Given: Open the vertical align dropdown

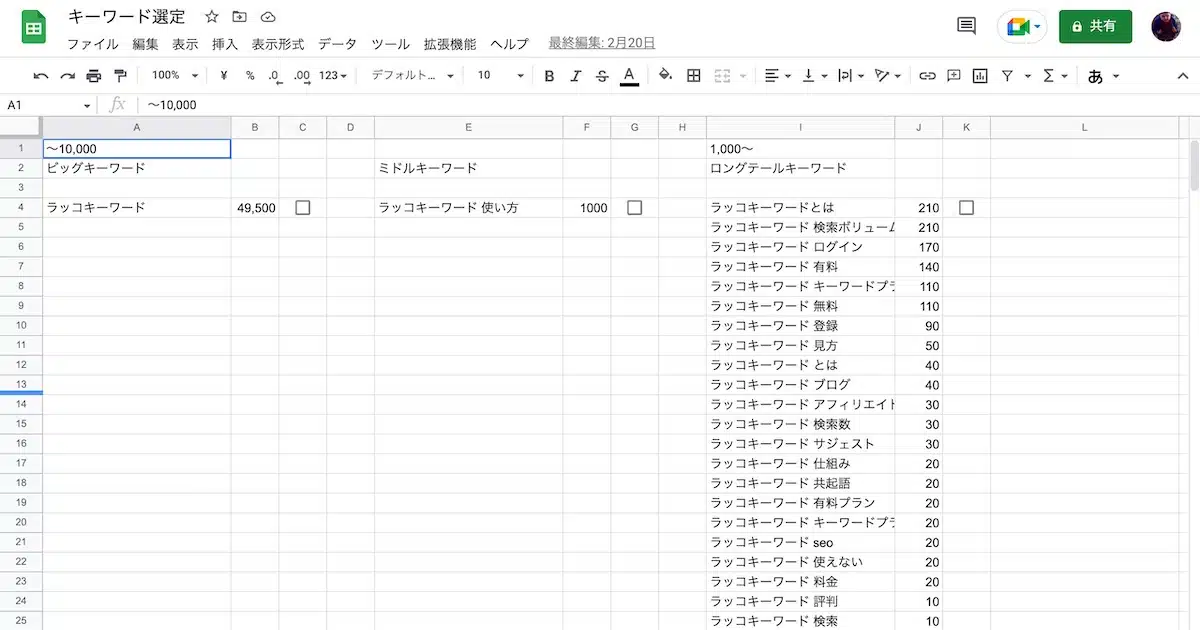Looking at the screenshot, I should click(815, 76).
